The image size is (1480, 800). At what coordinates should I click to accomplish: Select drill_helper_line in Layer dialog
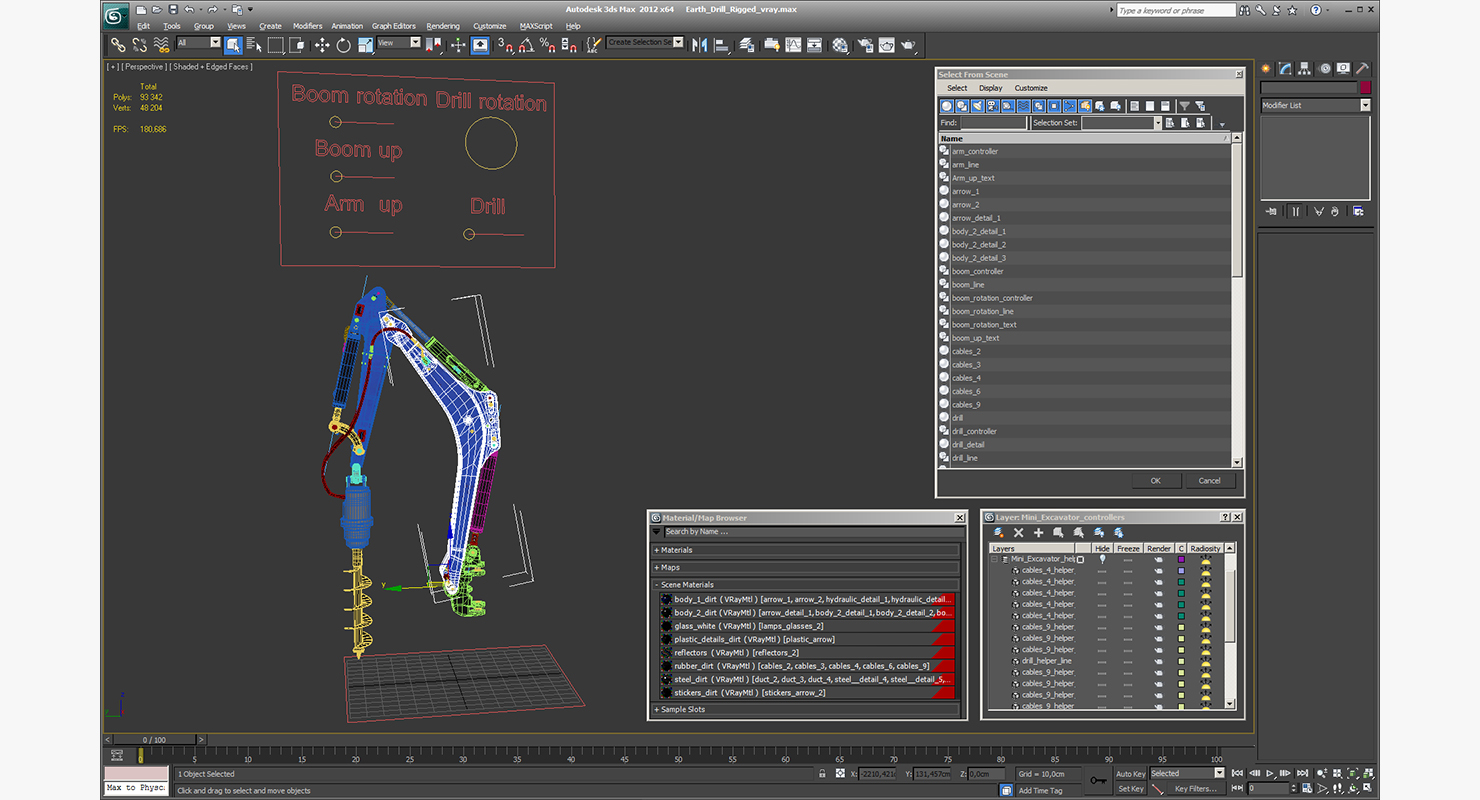pos(1046,661)
